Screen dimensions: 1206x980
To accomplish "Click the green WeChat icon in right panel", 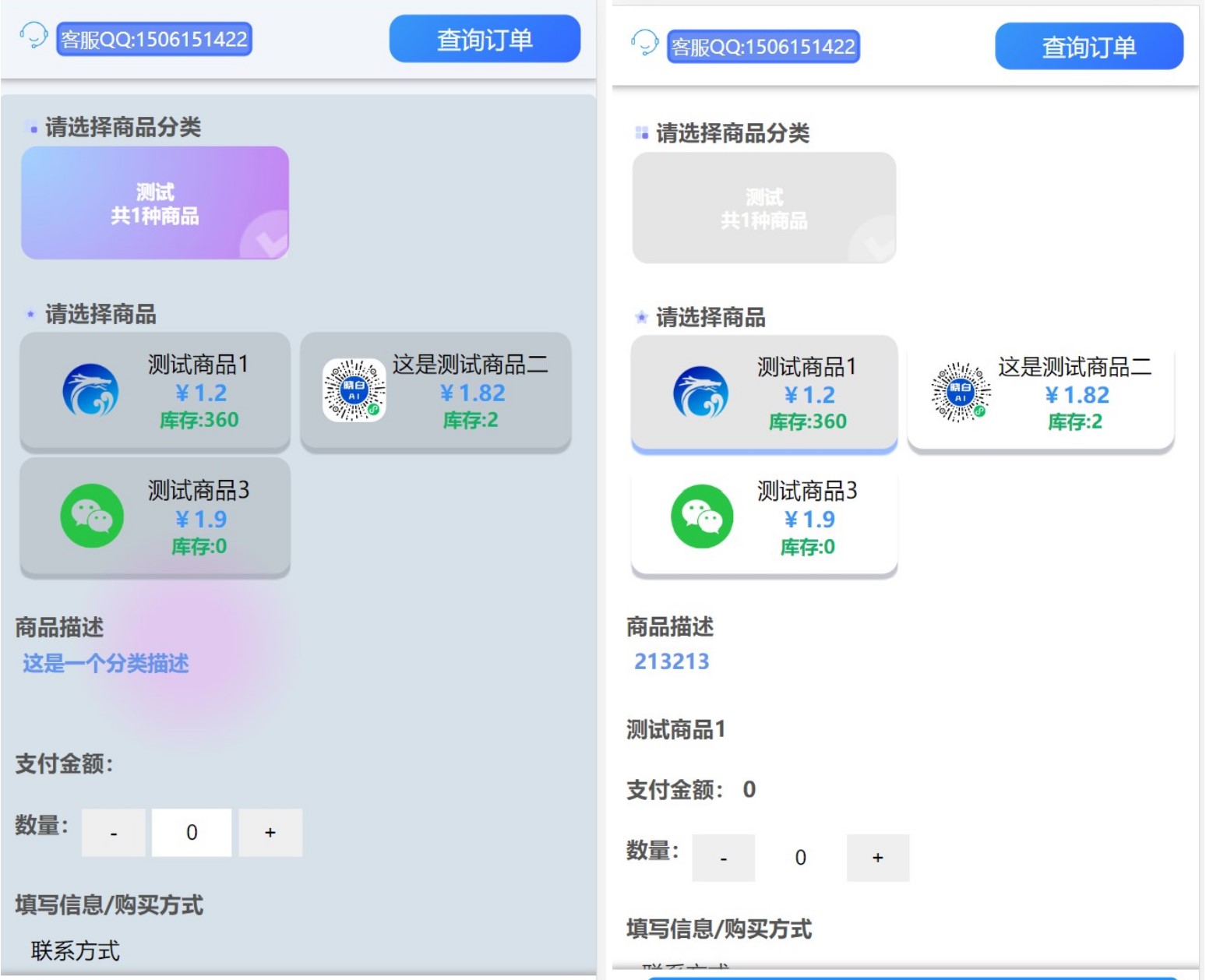I will pyautogui.click(x=702, y=516).
